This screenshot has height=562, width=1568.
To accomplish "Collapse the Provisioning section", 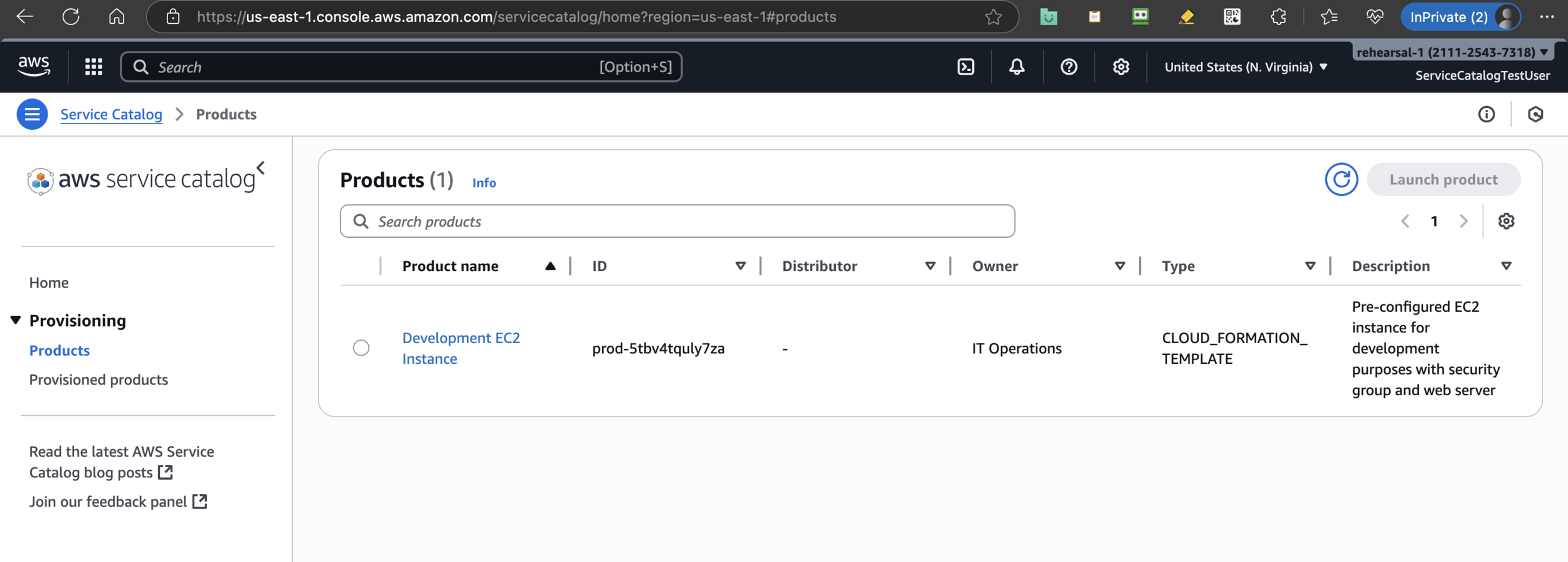I will pyautogui.click(x=16, y=320).
